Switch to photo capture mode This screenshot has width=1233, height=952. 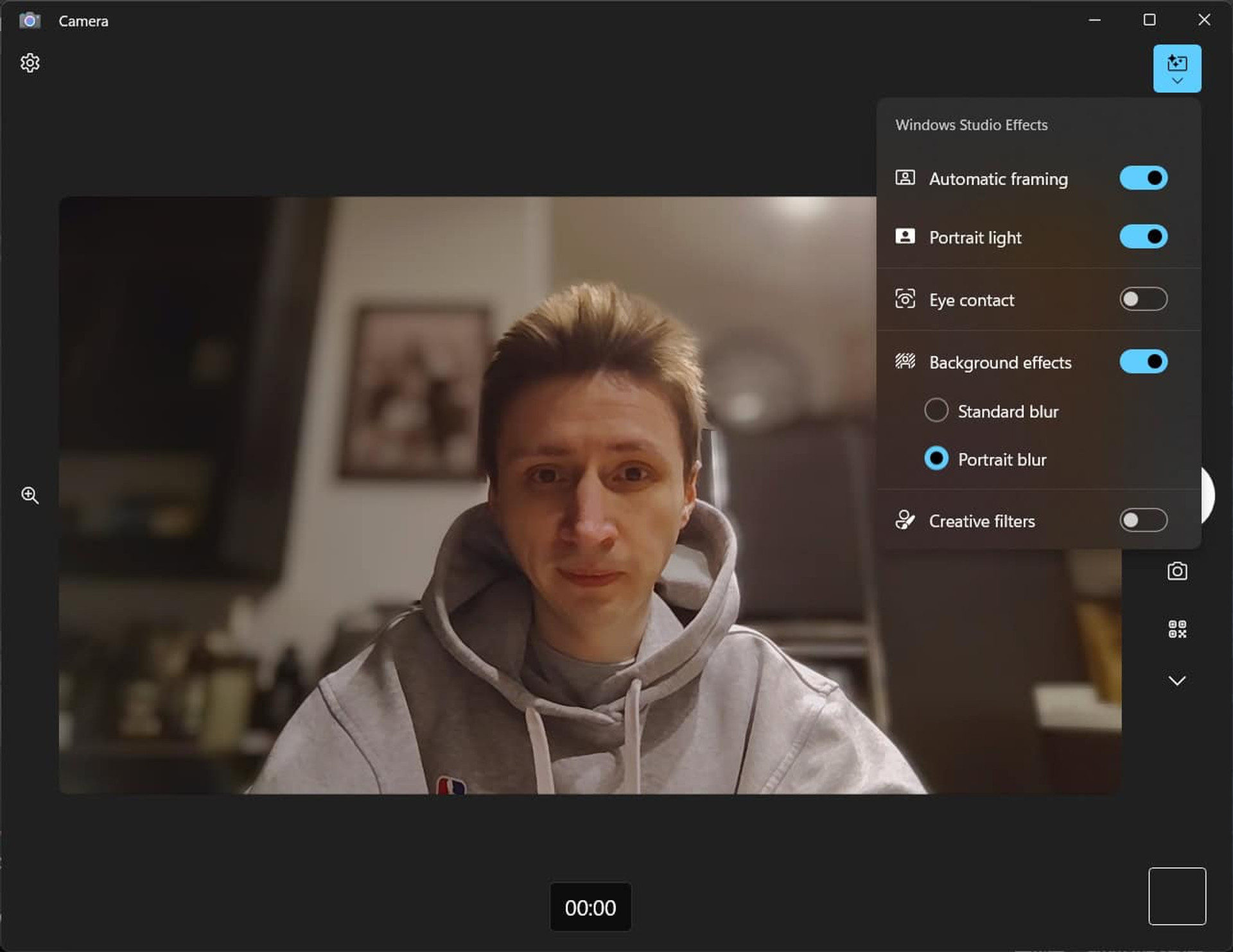coord(1176,571)
